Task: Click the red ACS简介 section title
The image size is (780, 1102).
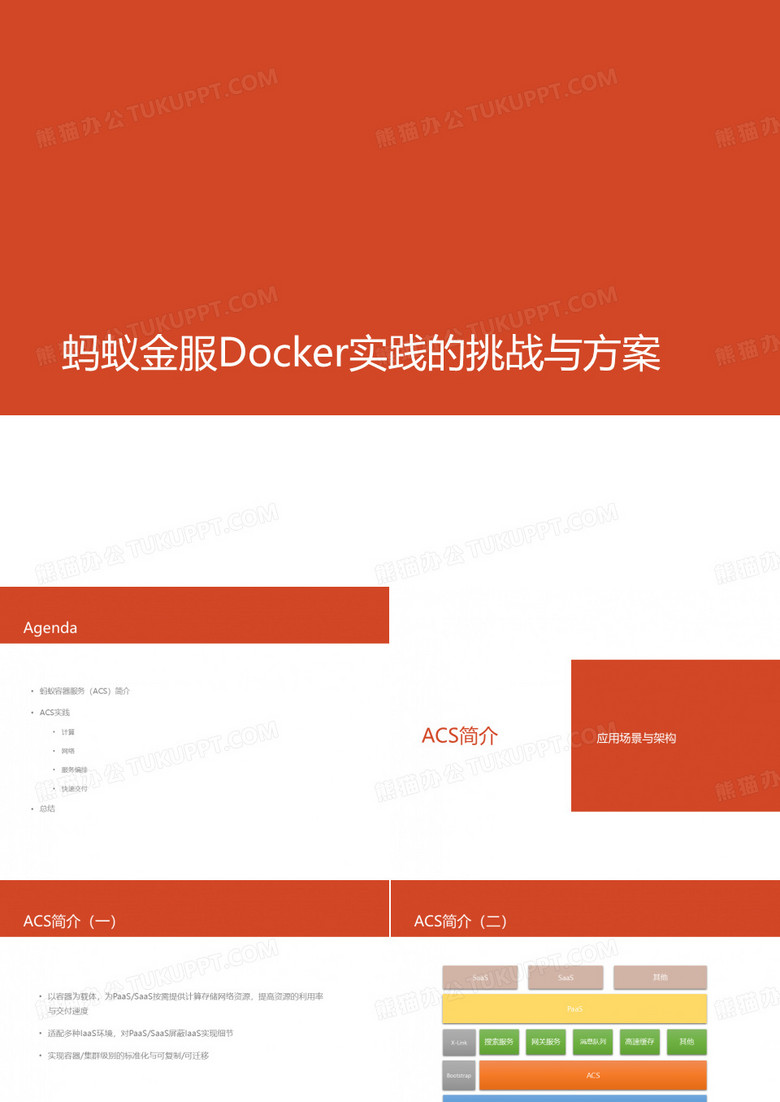Action: click(x=460, y=736)
